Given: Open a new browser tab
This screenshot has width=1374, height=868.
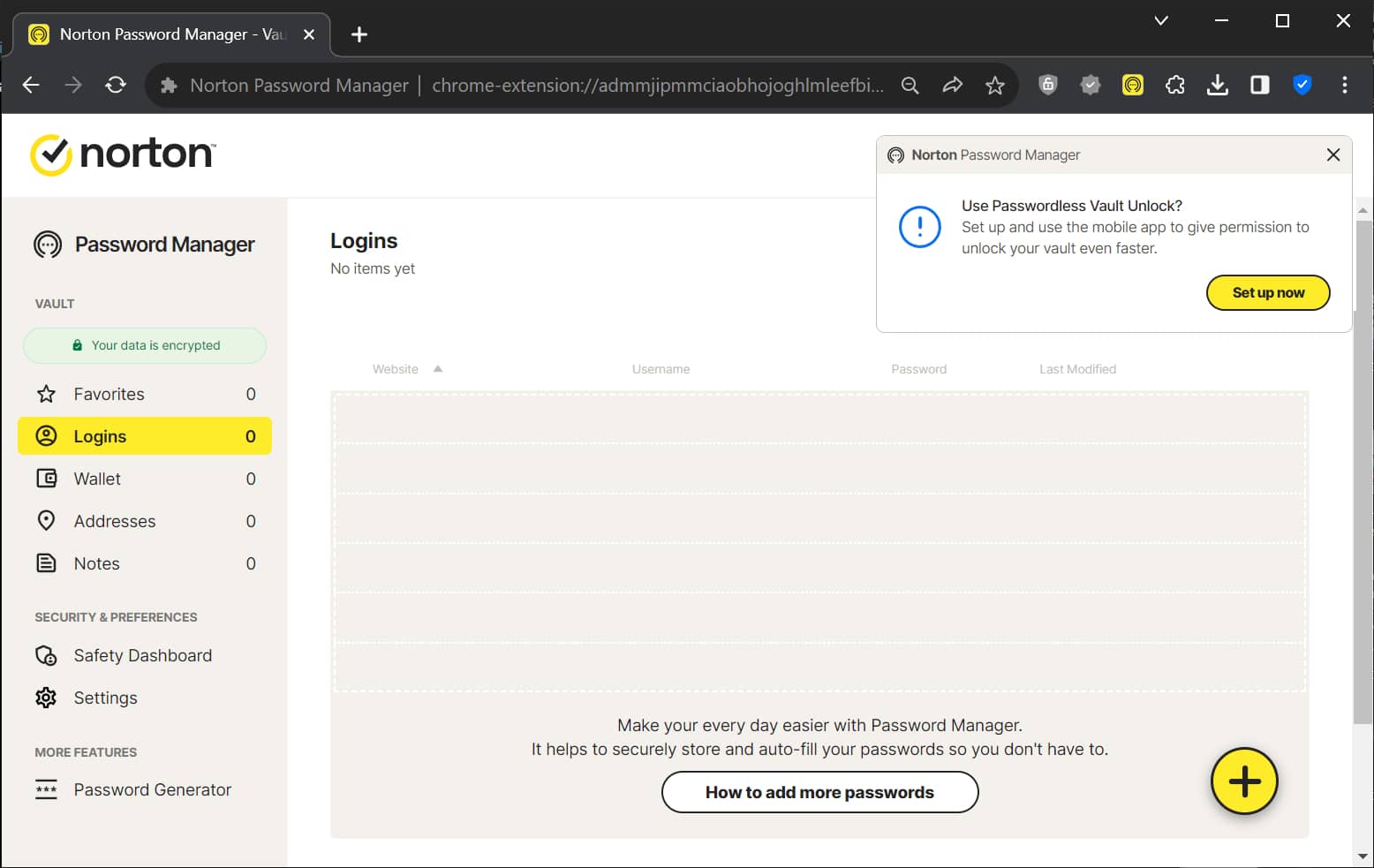Looking at the screenshot, I should 359,34.
